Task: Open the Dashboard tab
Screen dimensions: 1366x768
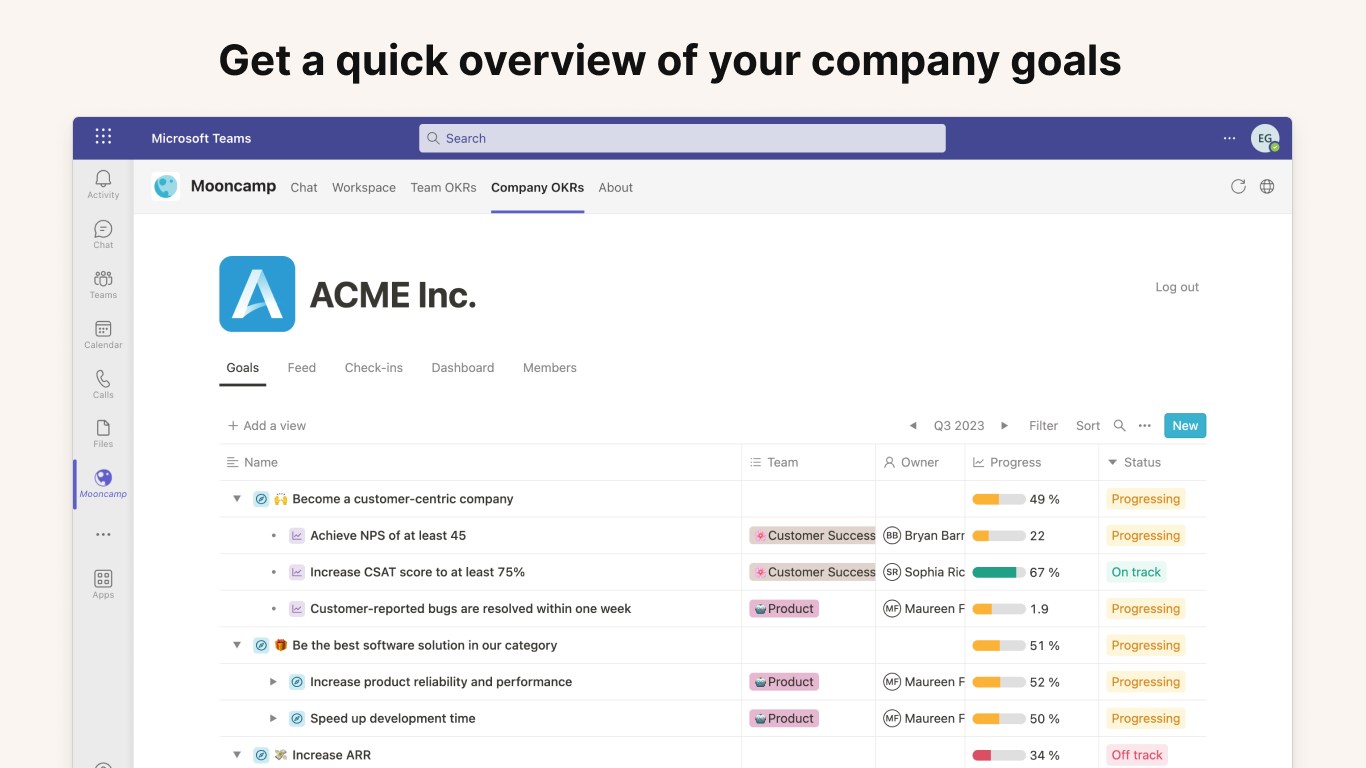Action: click(463, 368)
